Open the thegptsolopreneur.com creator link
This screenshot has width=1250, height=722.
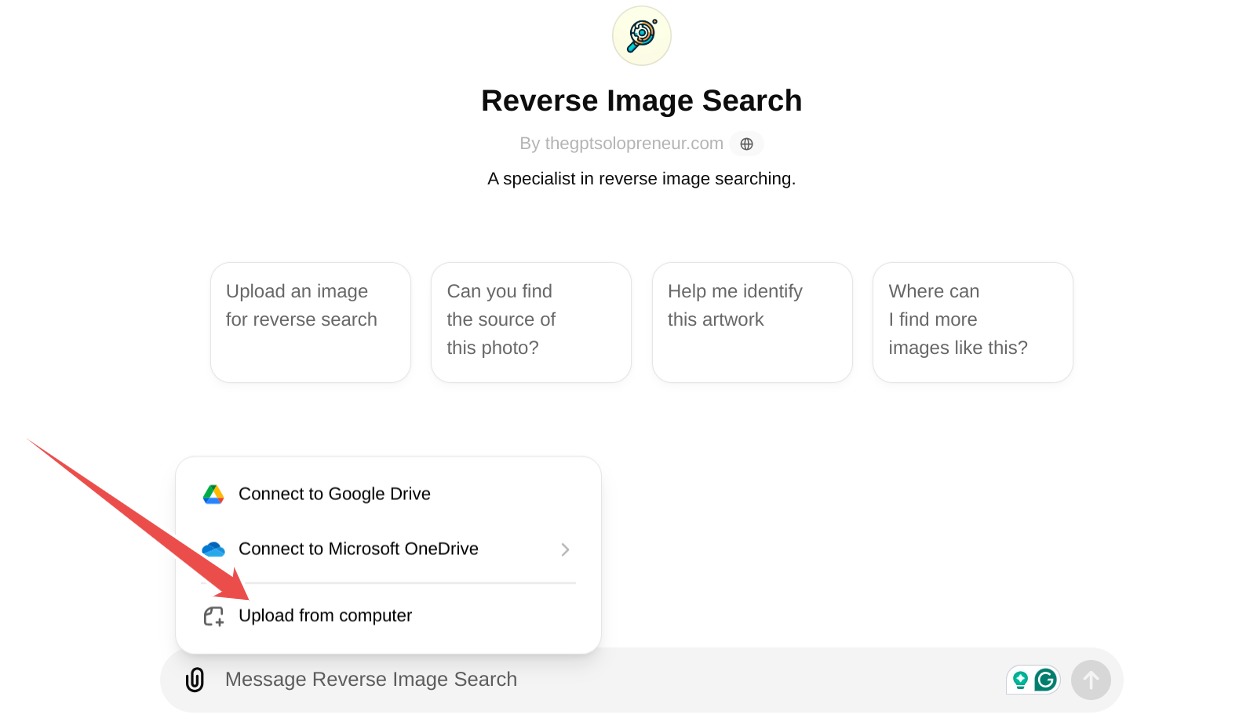632,143
